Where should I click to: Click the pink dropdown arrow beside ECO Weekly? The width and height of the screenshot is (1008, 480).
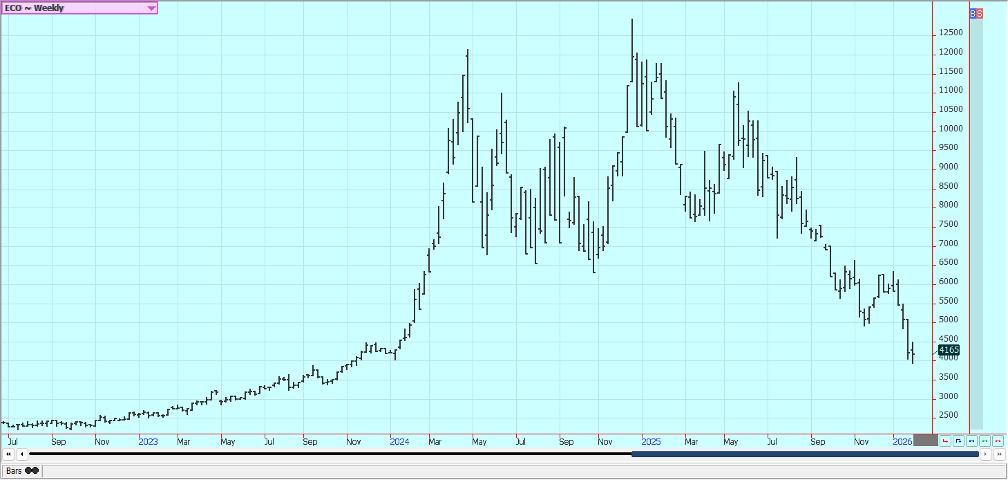pos(151,8)
